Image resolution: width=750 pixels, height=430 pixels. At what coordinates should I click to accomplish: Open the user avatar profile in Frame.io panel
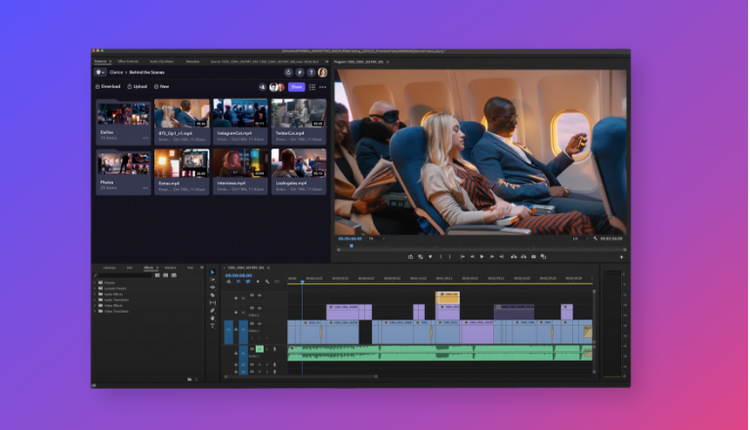click(x=323, y=72)
